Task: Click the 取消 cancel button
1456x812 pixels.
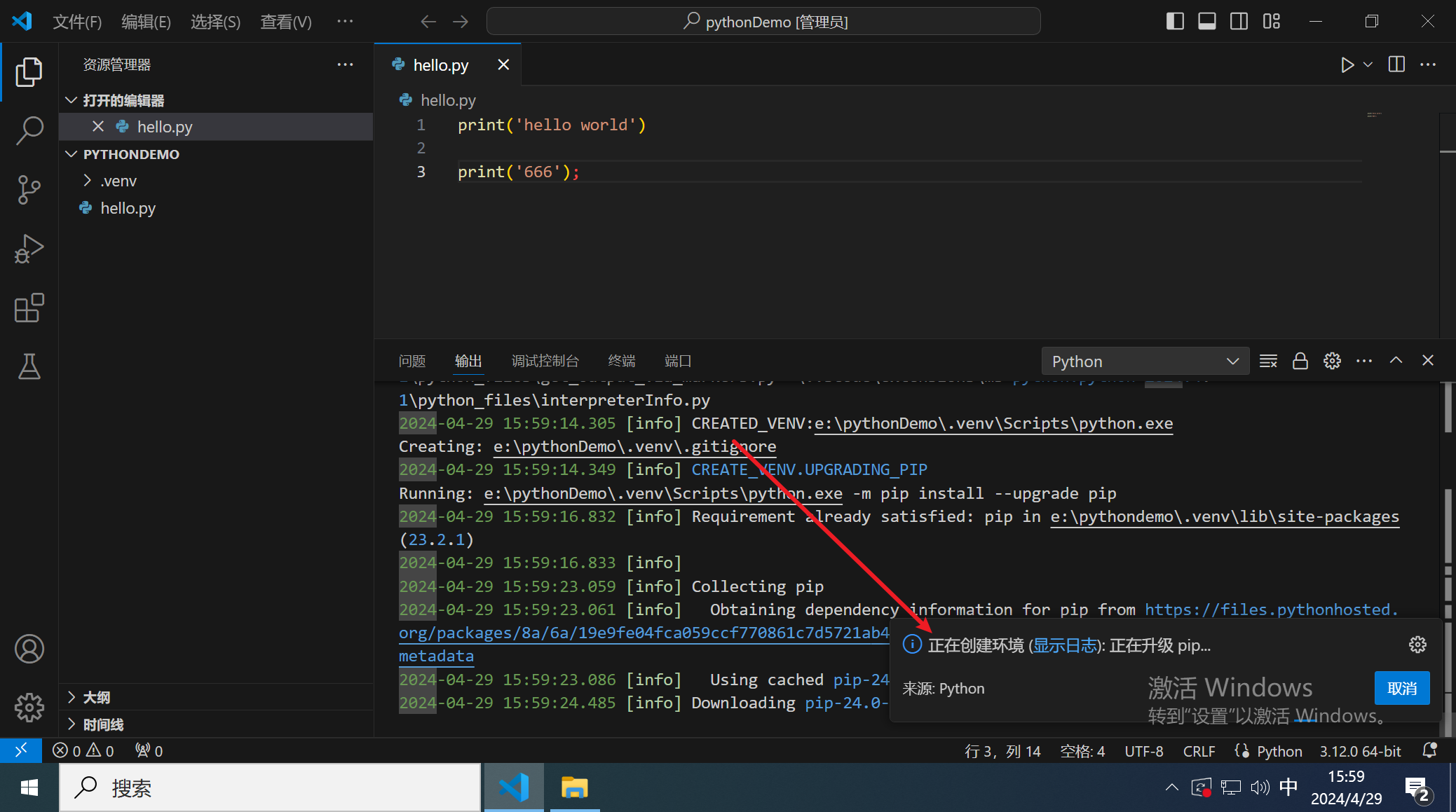Action: [1402, 689]
